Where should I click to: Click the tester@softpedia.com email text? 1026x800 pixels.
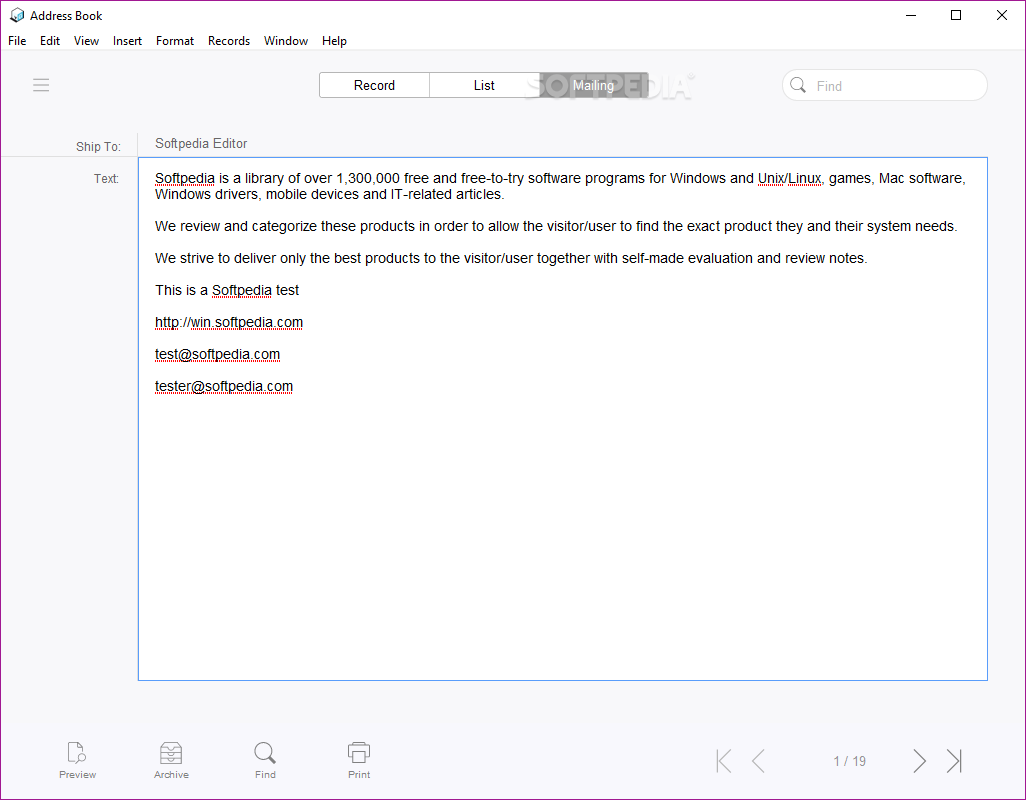pos(224,386)
